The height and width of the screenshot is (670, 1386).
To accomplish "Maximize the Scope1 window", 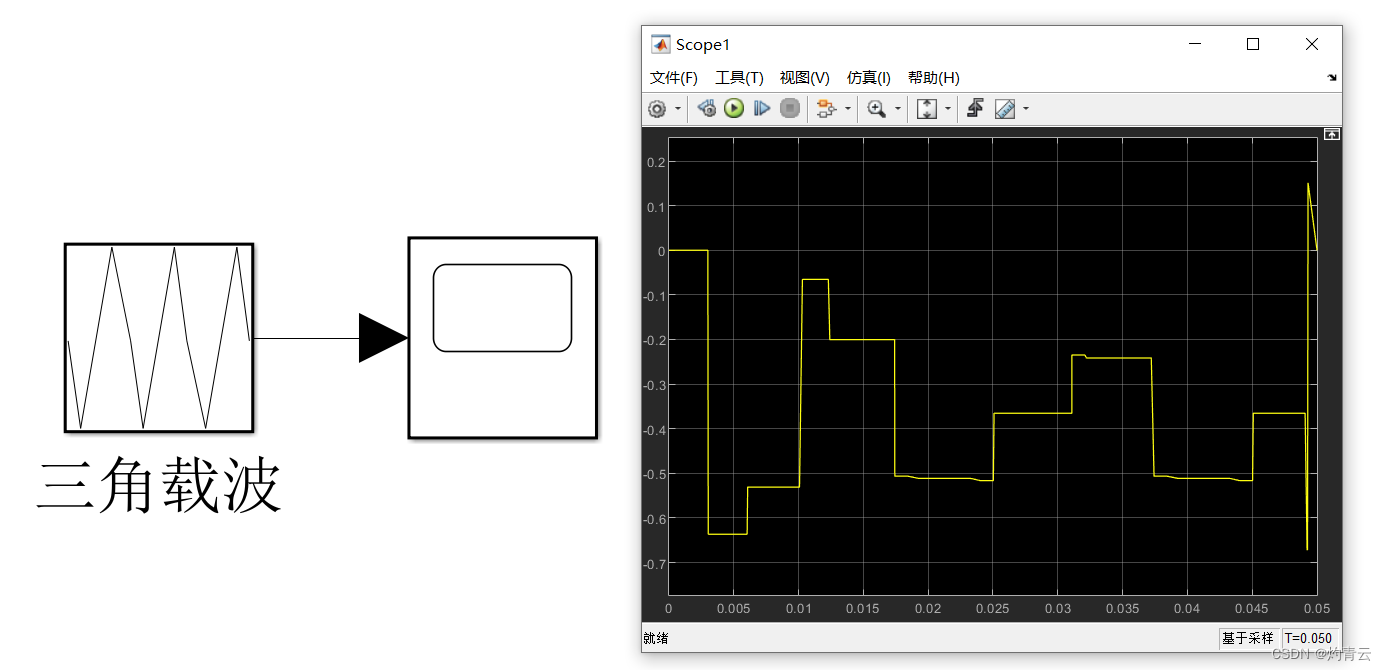I will [x=1253, y=44].
